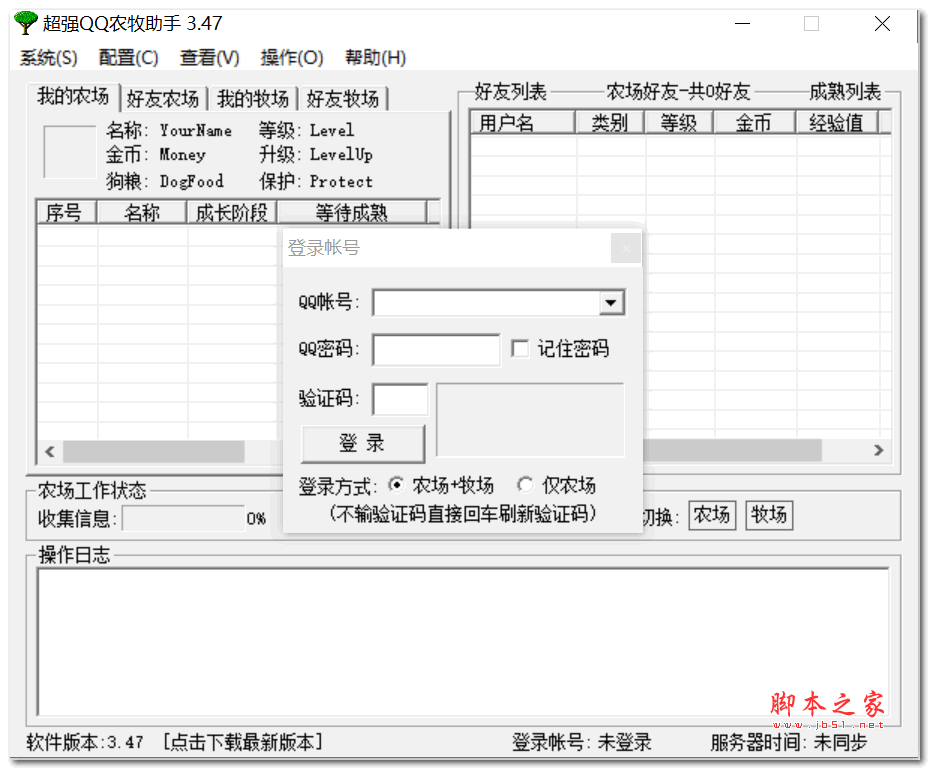Open the 操作 menu
The image size is (931, 771).
[291, 57]
